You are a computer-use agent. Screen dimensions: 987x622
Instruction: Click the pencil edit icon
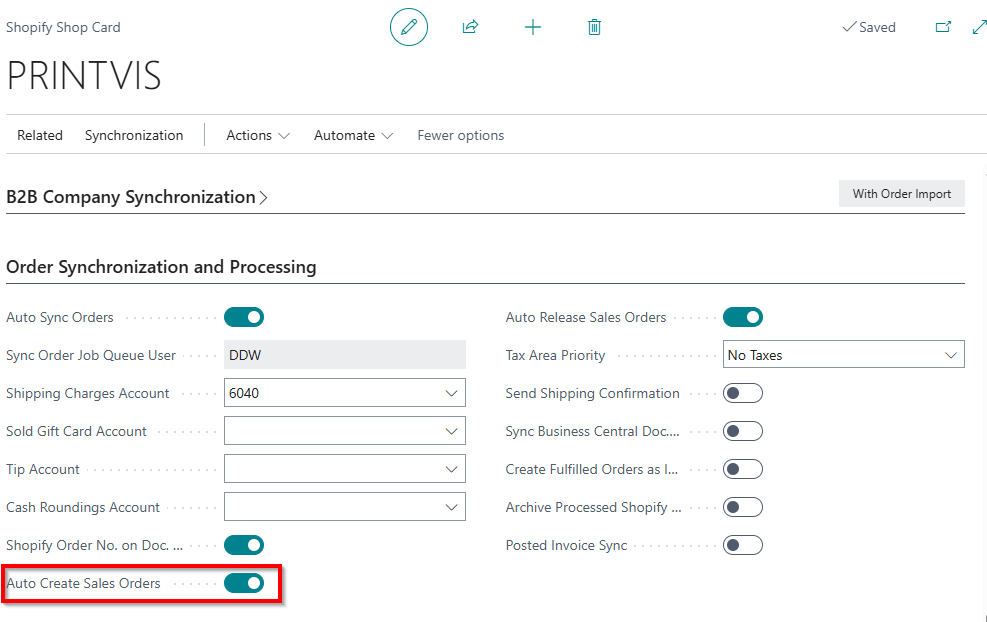pyautogui.click(x=408, y=27)
